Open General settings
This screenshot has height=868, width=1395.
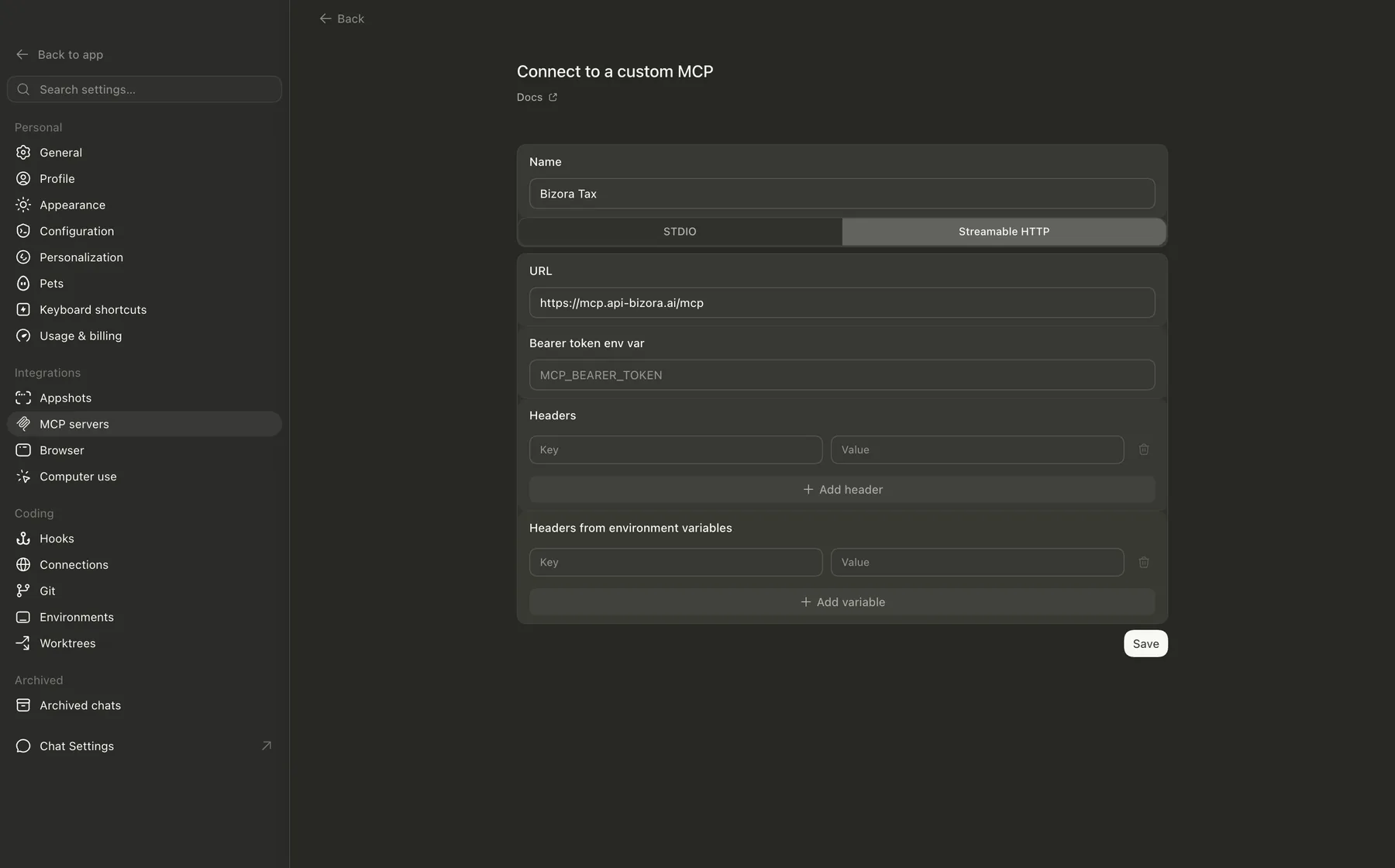(144, 153)
